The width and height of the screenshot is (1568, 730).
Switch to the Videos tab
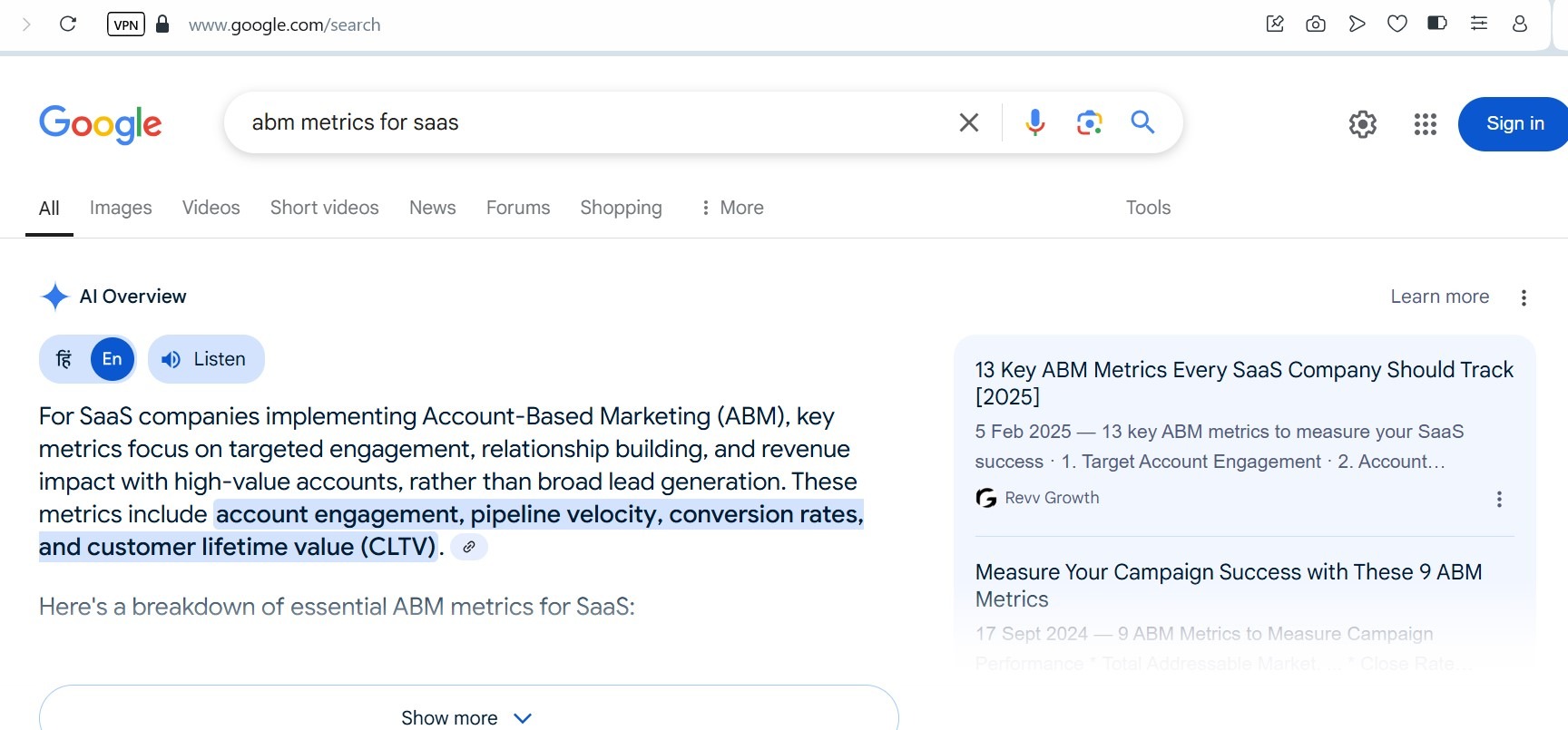[x=211, y=208]
